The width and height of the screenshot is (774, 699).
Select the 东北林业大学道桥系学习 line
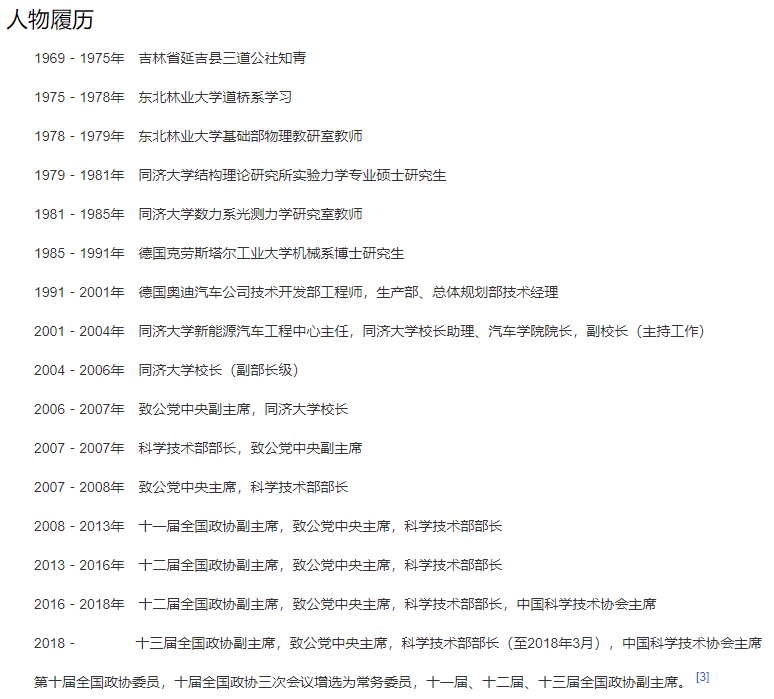(x=215, y=97)
